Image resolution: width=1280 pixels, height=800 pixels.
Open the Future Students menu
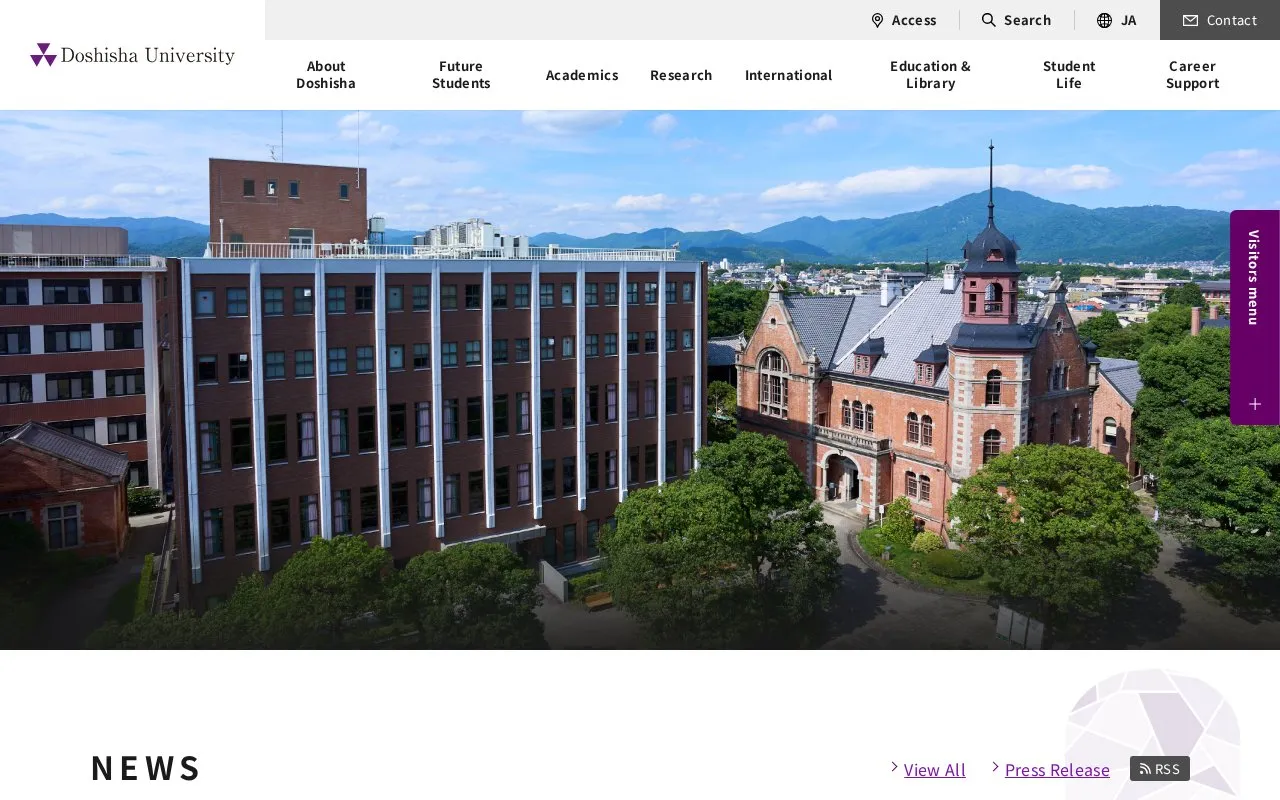461,75
